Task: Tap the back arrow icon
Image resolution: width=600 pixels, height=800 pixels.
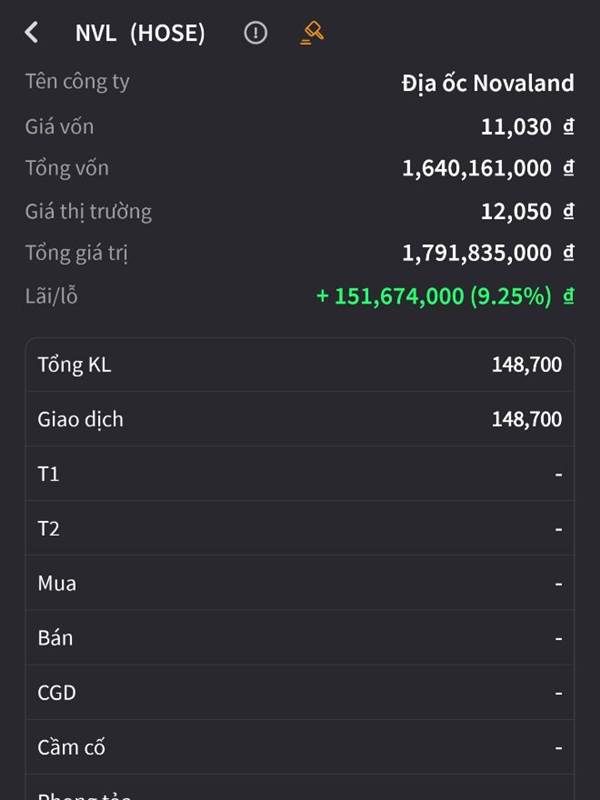Action: click(x=31, y=33)
